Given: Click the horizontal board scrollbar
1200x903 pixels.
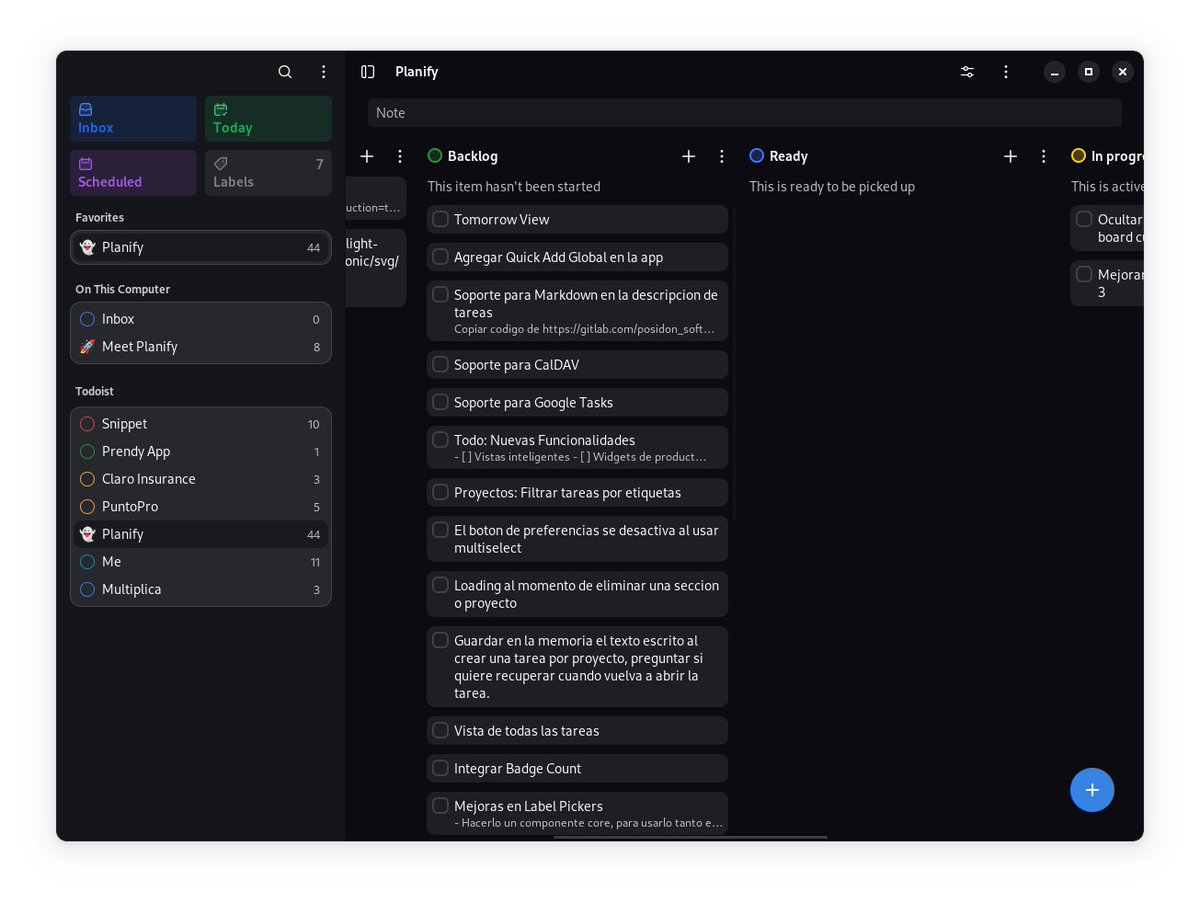Looking at the screenshot, I should [x=690, y=837].
